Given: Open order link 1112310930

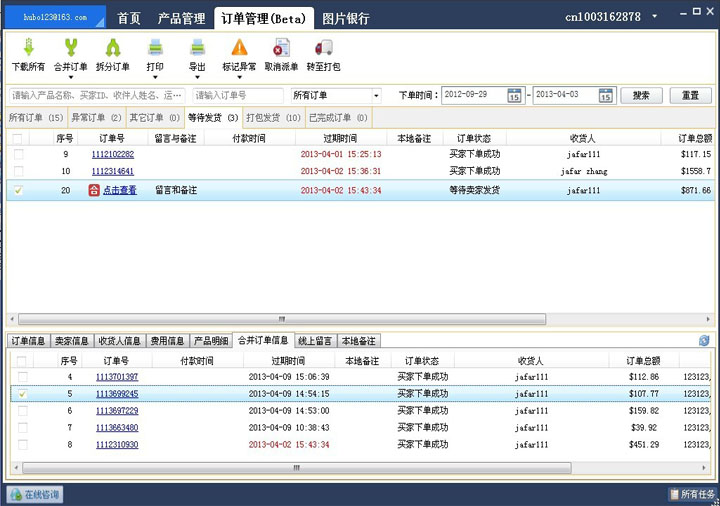Looking at the screenshot, I should click(117, 444).
